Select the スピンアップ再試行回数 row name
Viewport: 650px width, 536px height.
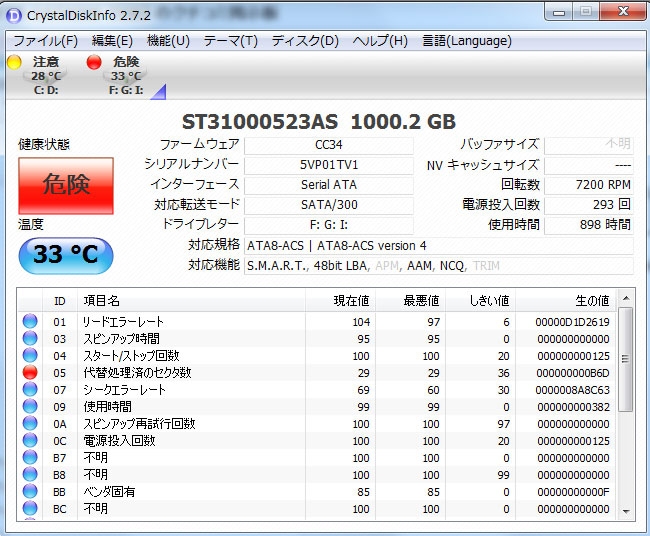coord(139,424)
